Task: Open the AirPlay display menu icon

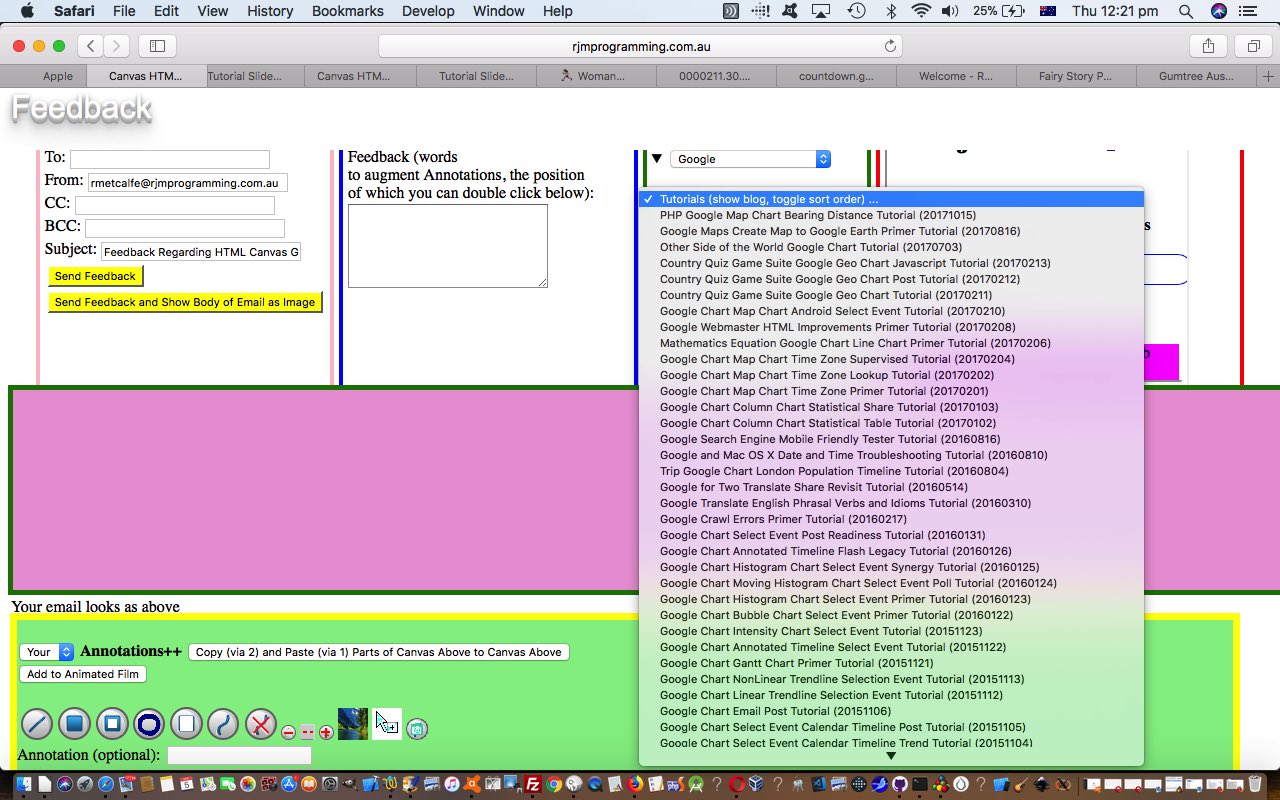Action: pyautogui.click(x=821, y=11)
